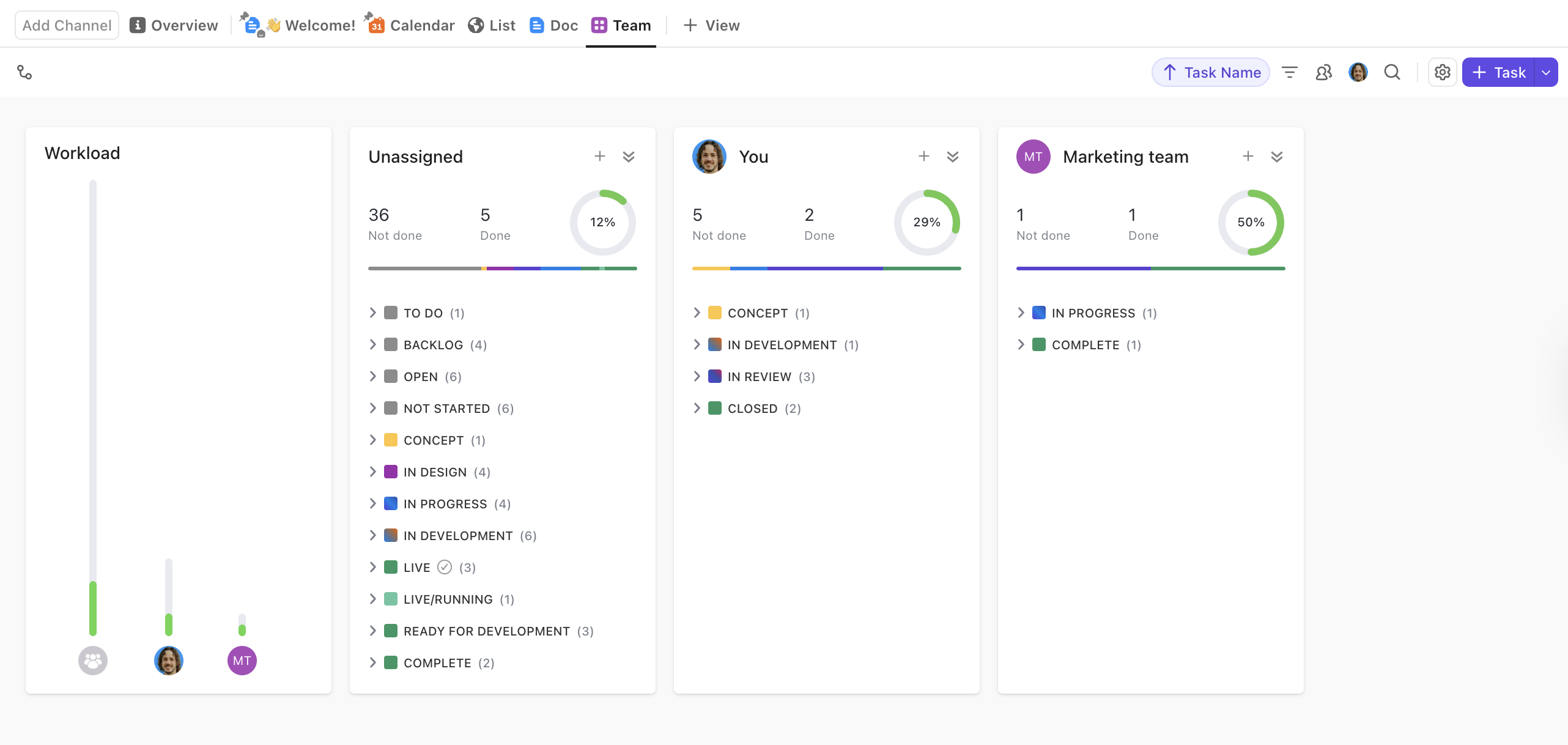Open the Task button dropdown arrow
The height and width of the screenshot is (745, 1568).
(1547, 72)
